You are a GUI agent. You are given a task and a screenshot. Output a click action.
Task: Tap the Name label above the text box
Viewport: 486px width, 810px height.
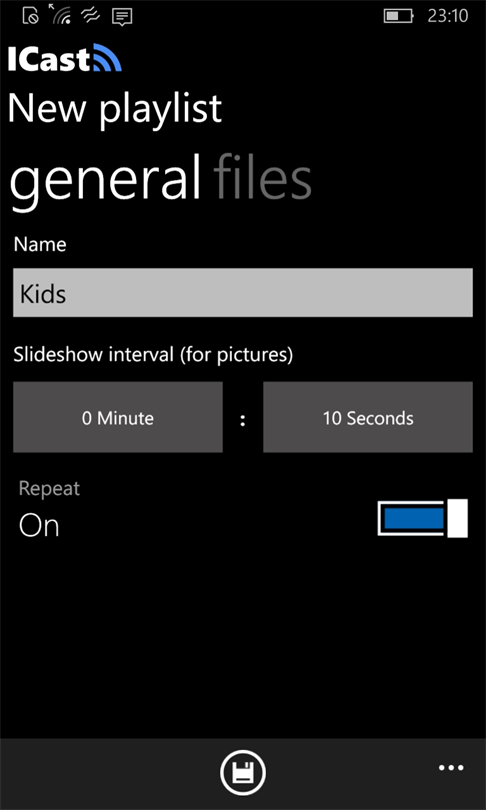coord(40,244)
